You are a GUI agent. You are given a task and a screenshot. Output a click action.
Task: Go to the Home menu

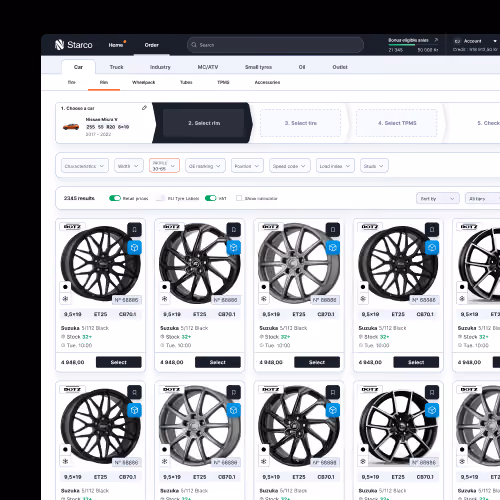(116, 45)
